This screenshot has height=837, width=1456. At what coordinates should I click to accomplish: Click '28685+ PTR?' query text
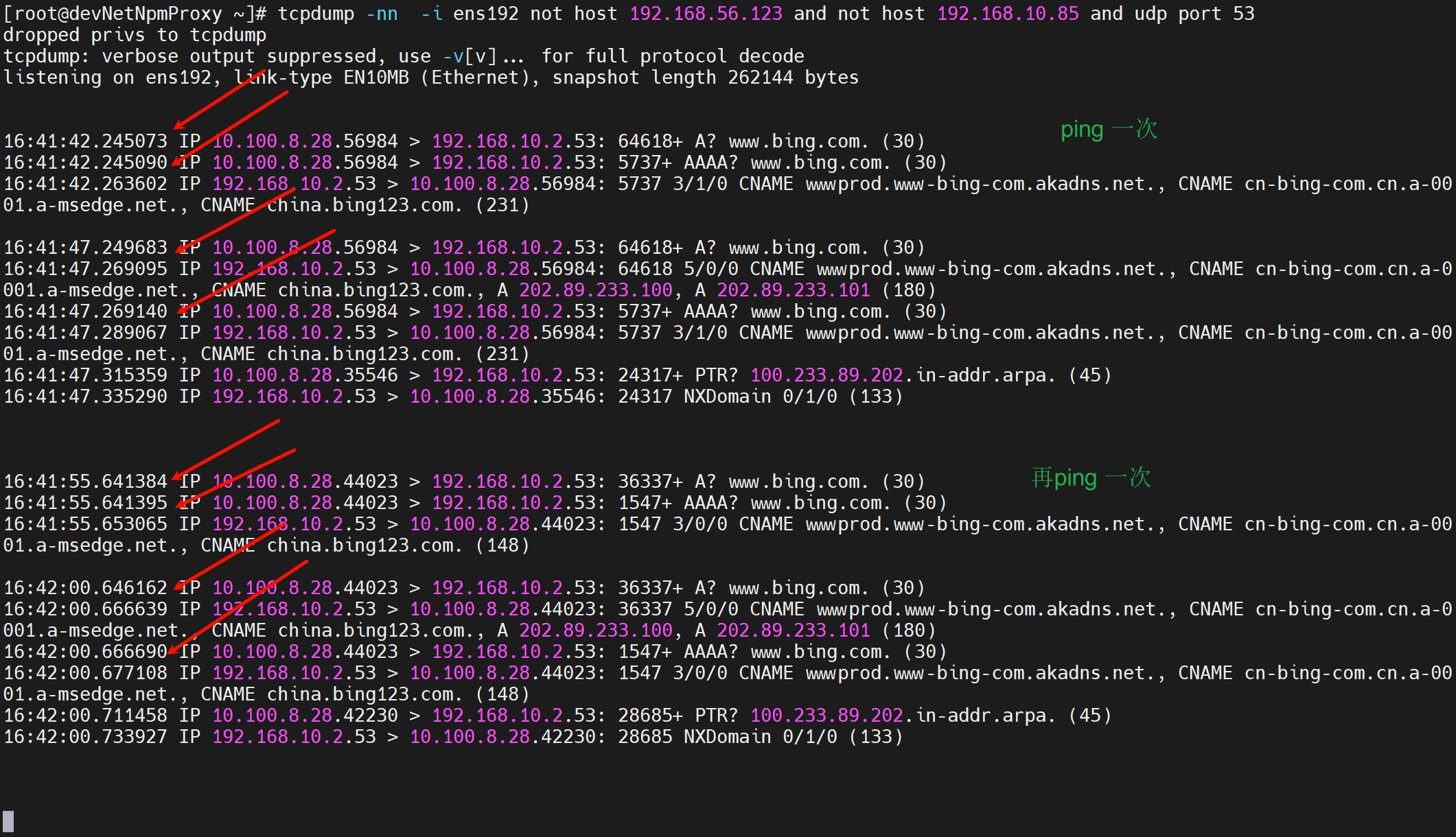[x=677, y=716]
